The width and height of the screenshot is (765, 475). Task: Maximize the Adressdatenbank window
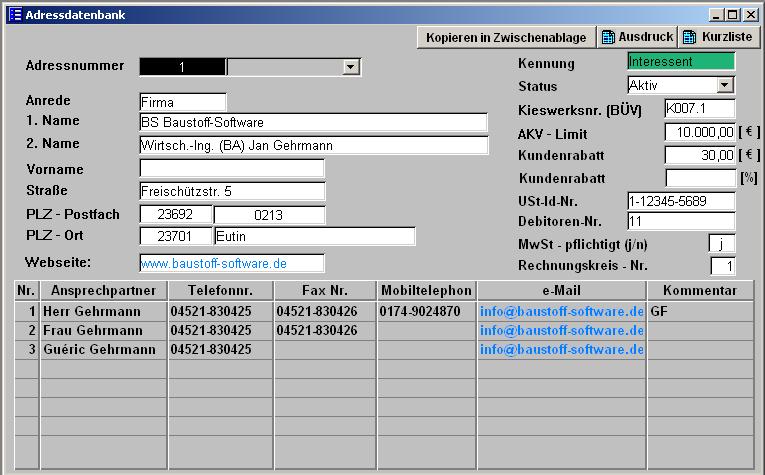coord(734,14)
